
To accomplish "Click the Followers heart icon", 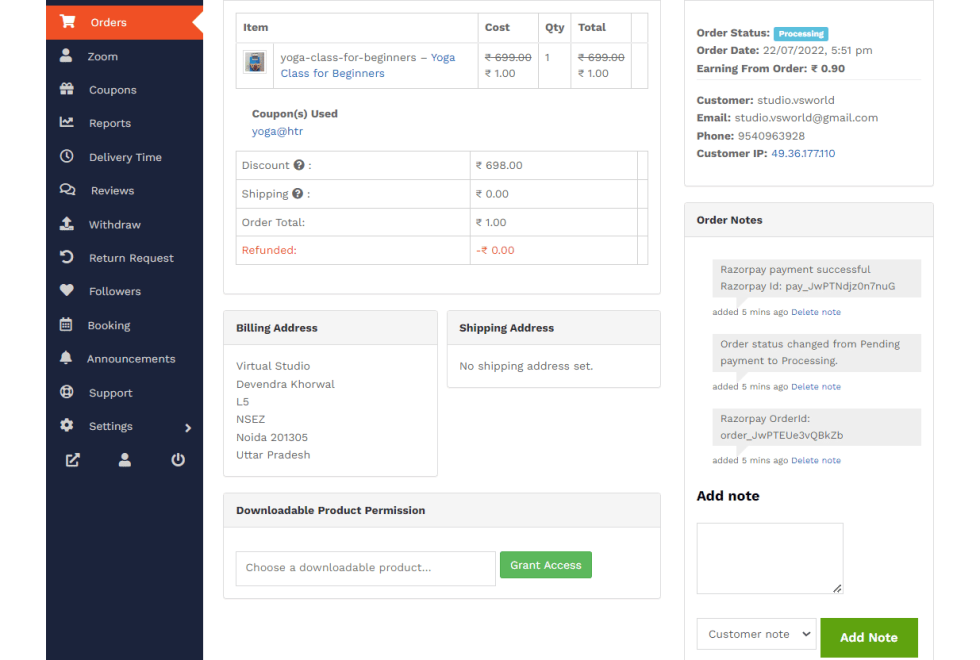I will [x=67, y=291].
